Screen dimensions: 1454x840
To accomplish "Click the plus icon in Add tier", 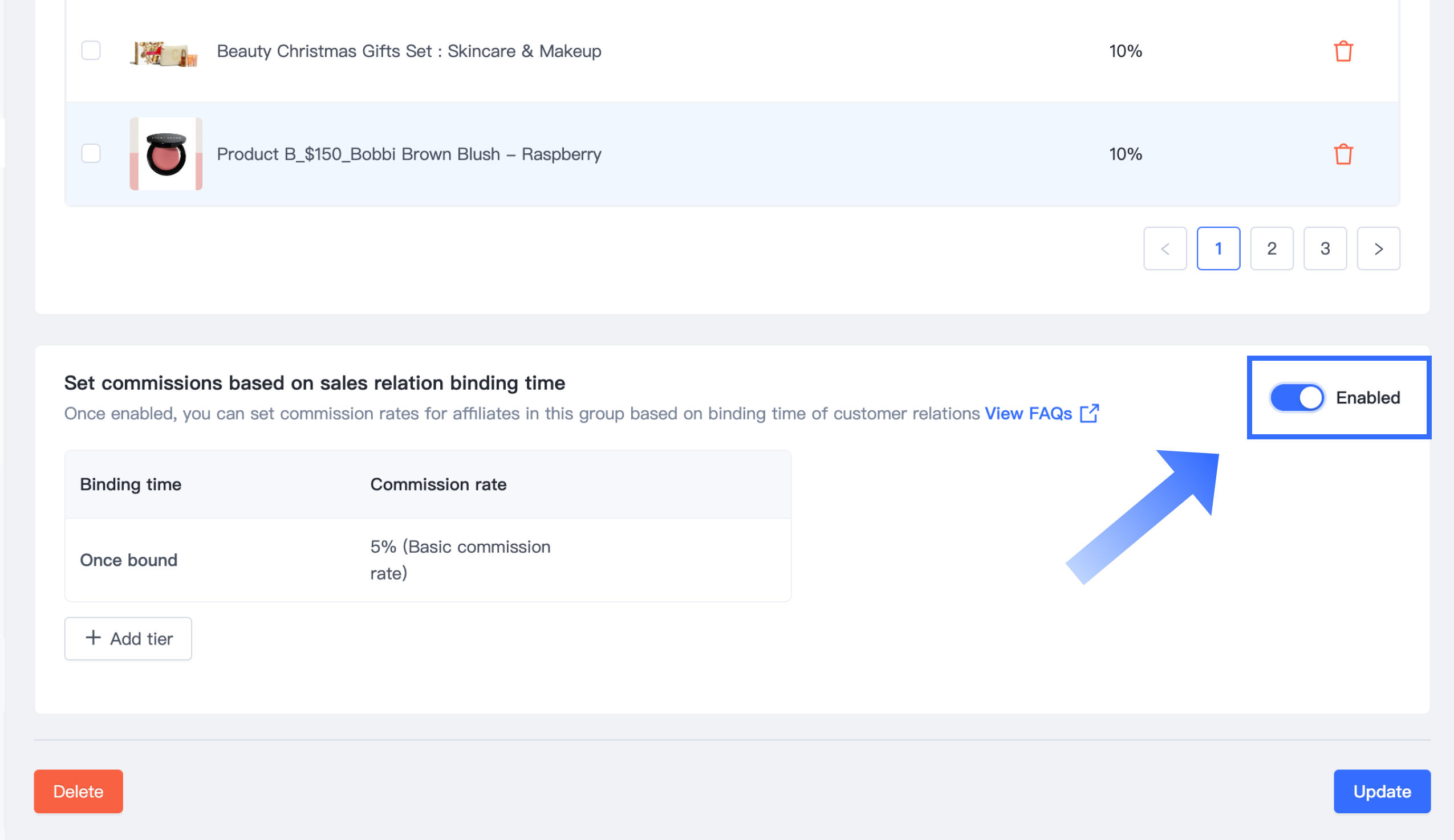I will coord(93,638).
